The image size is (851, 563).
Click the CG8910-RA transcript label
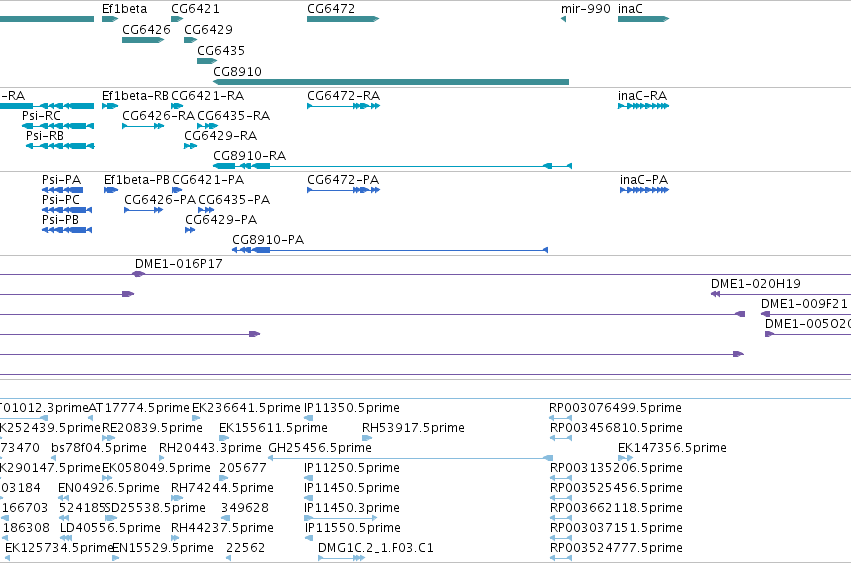click(x=250, y=156)
